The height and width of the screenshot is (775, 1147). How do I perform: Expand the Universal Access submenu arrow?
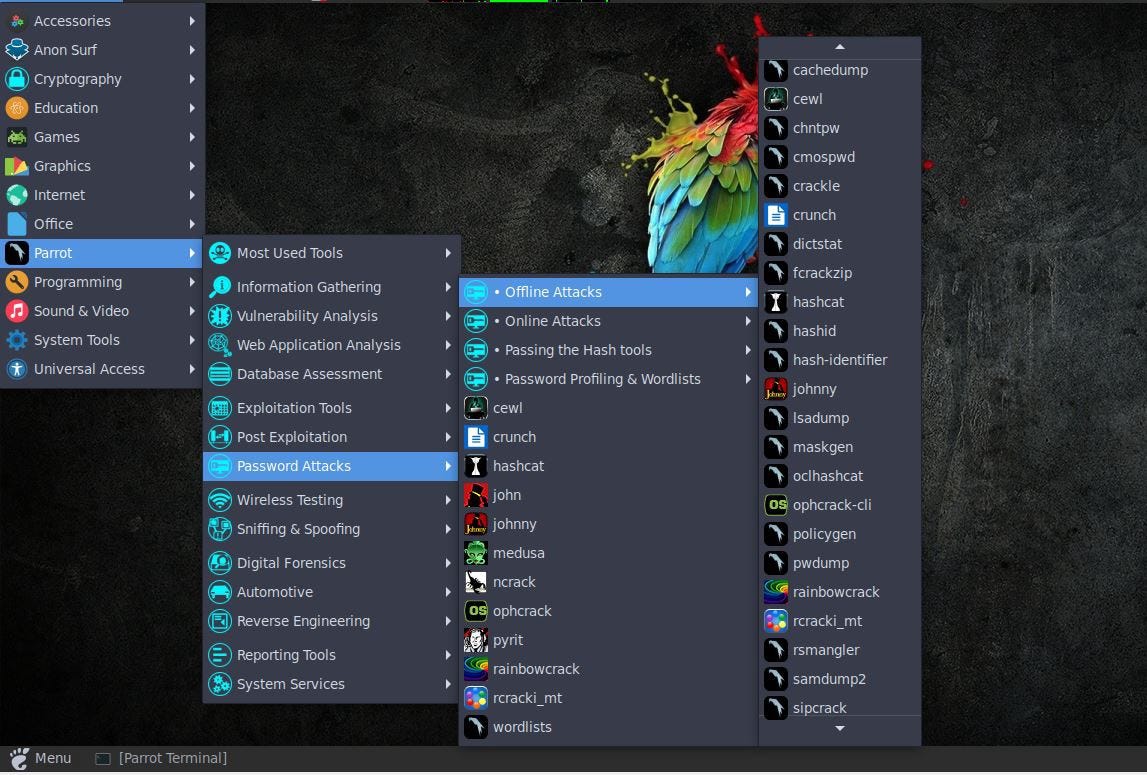[192, 370]
